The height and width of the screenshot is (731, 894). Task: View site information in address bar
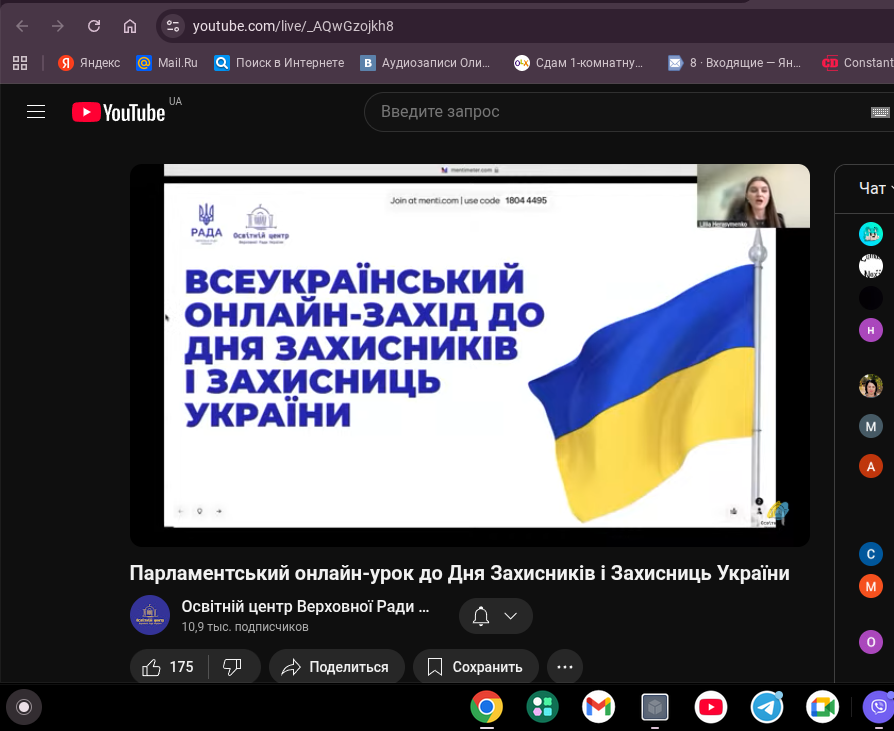pyautogui.click(x=173, y=25)
